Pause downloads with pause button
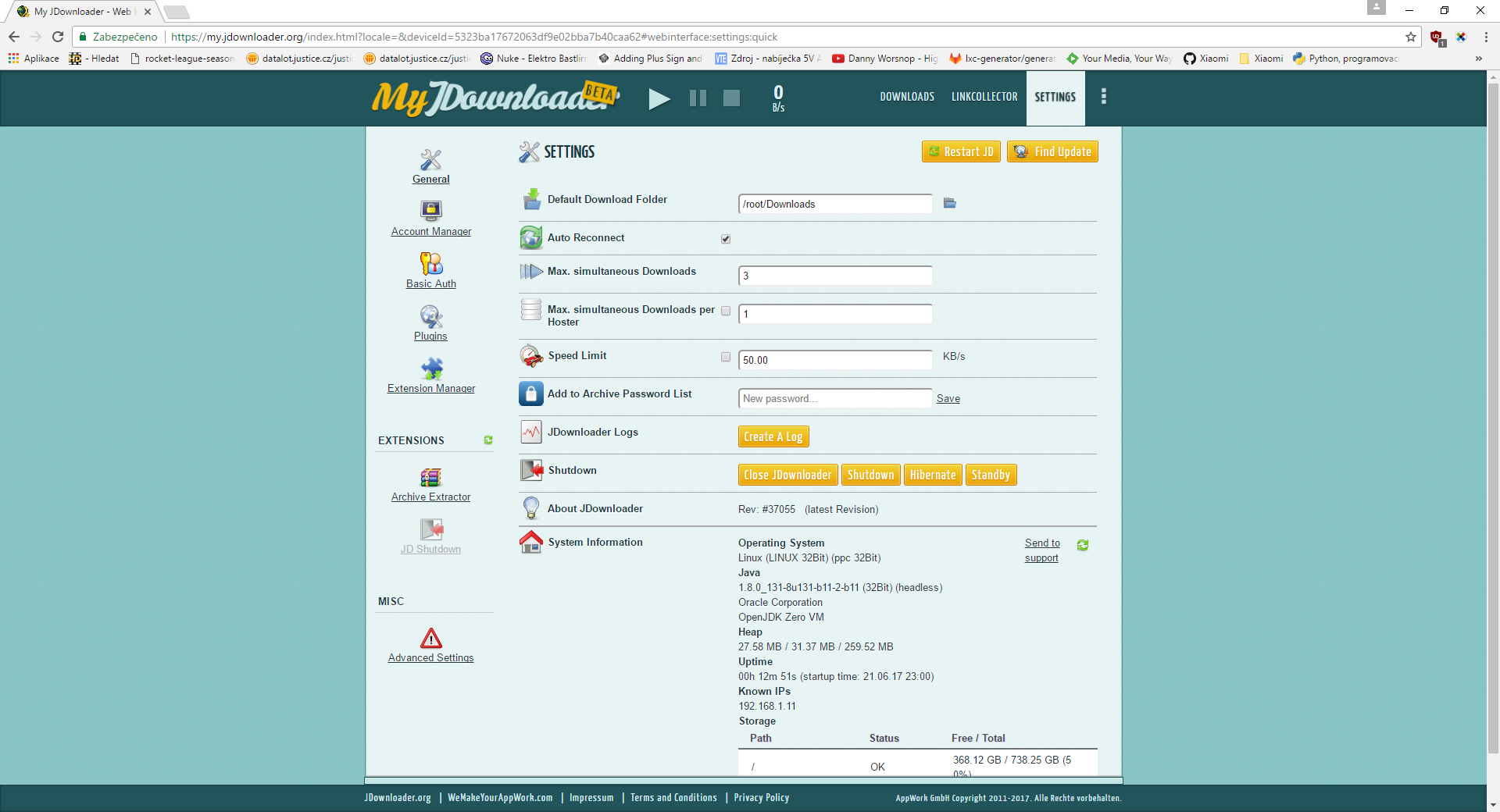 click(698, 98)
